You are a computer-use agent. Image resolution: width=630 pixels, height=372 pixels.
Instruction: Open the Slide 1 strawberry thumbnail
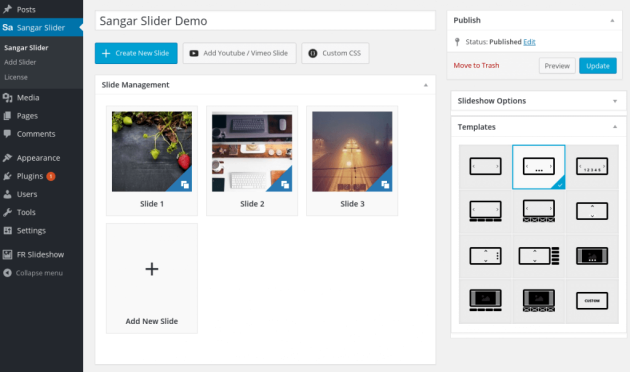[152, 151]
